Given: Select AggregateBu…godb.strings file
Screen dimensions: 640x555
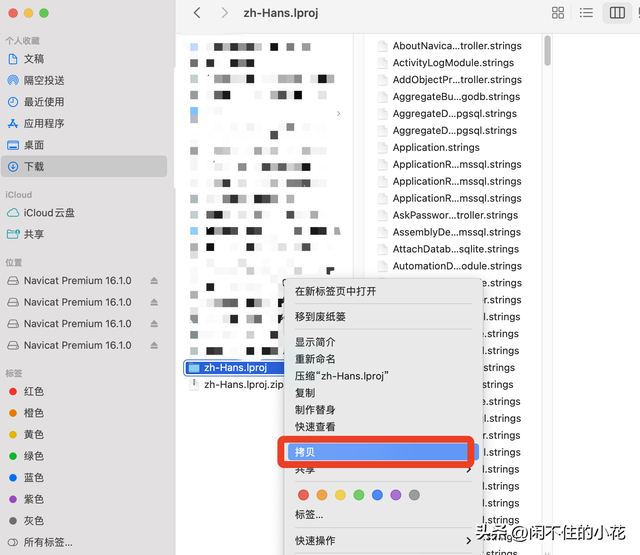Looking at the screenshot, I should (x=449, y=97).
